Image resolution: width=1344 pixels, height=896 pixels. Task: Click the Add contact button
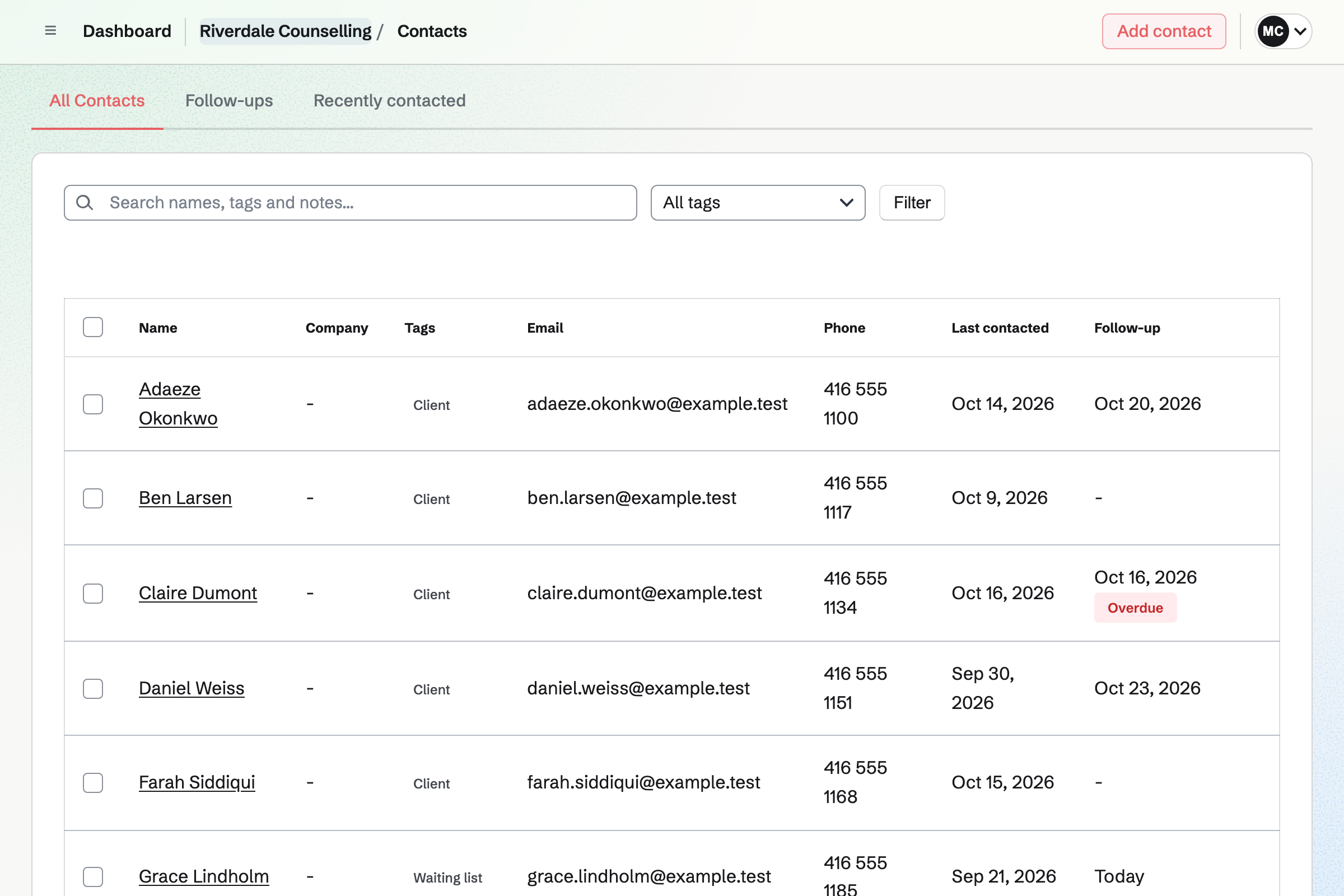1164,31
